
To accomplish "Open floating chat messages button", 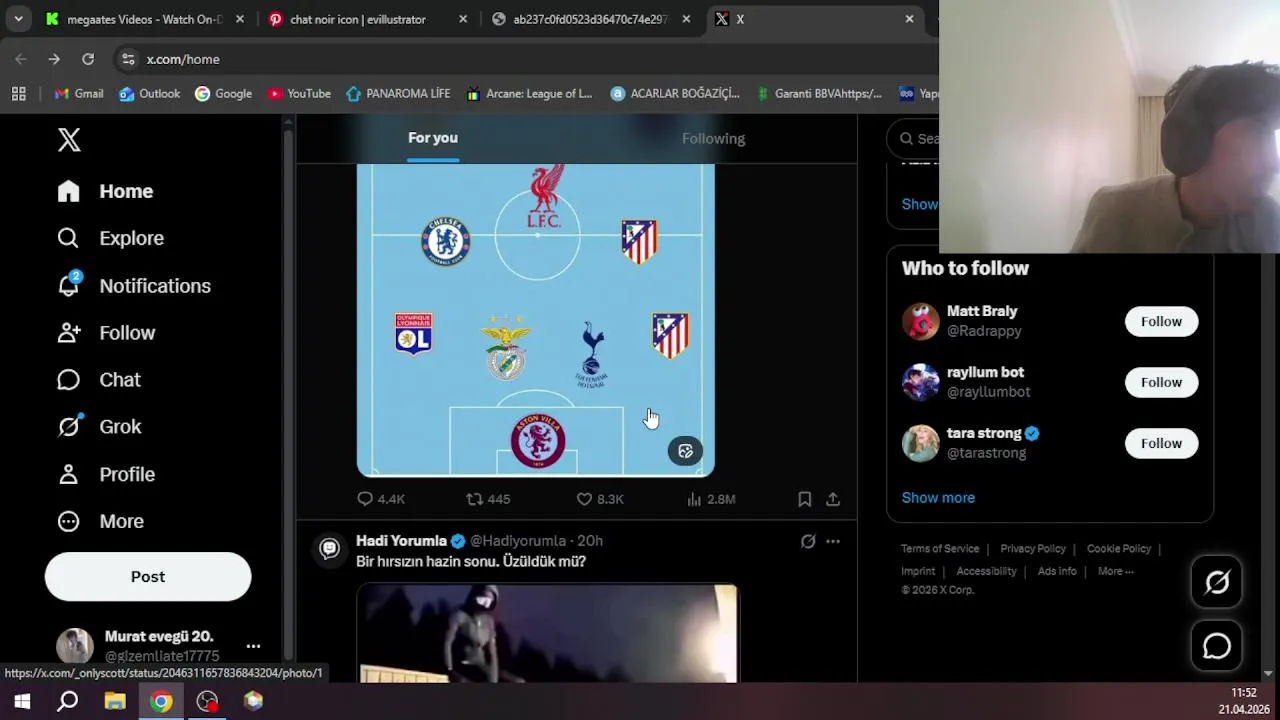I will [1216, 646].
